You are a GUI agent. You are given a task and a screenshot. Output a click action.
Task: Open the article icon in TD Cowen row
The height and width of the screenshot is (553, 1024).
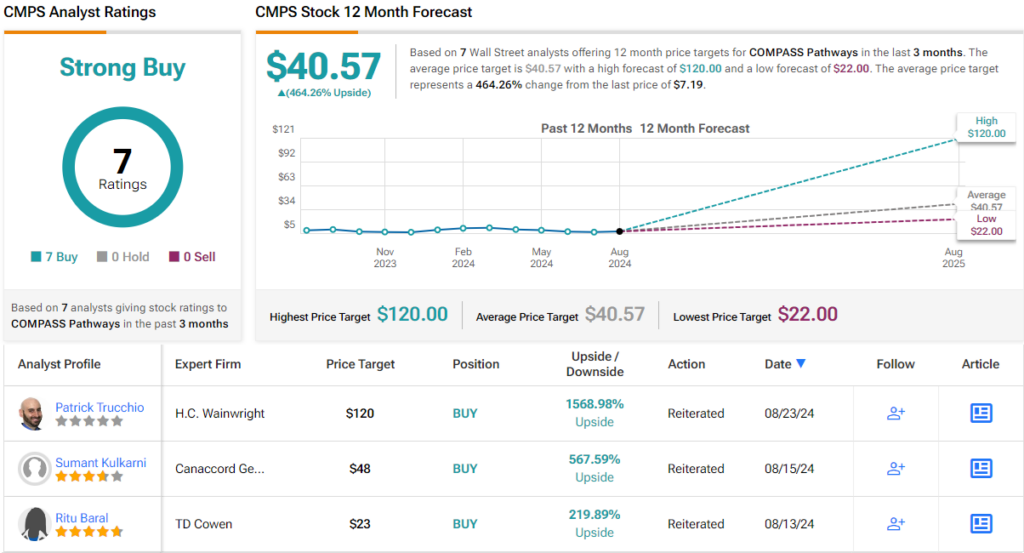tap(980, 523)
